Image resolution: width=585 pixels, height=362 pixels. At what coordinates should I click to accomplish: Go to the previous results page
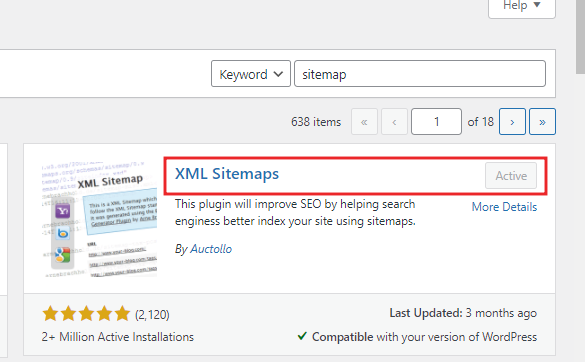394,122
